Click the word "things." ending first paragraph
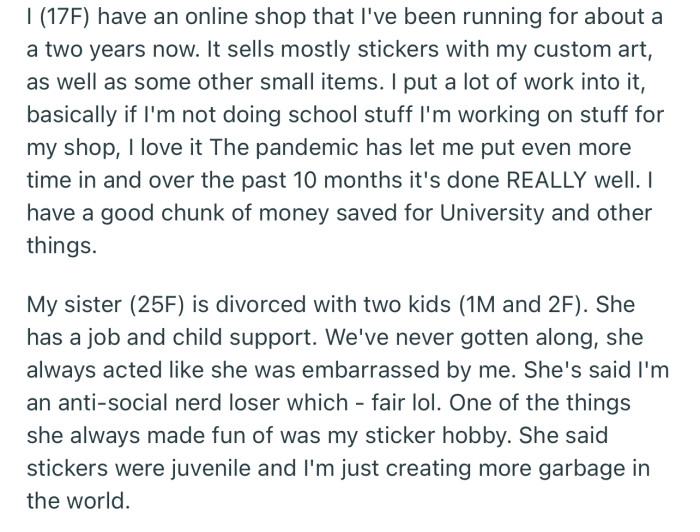 pyautogui.click(x=61, y=245)
